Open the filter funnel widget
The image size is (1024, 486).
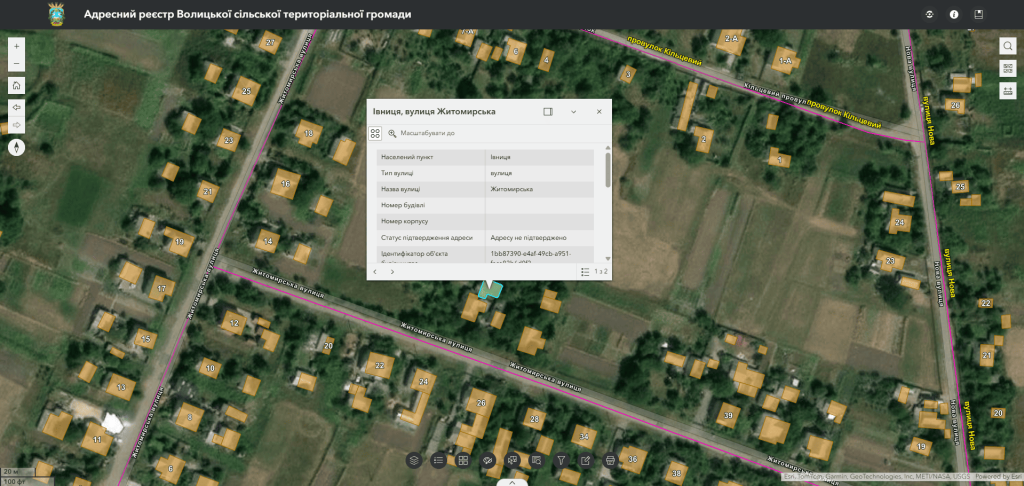tap(560, 460)
